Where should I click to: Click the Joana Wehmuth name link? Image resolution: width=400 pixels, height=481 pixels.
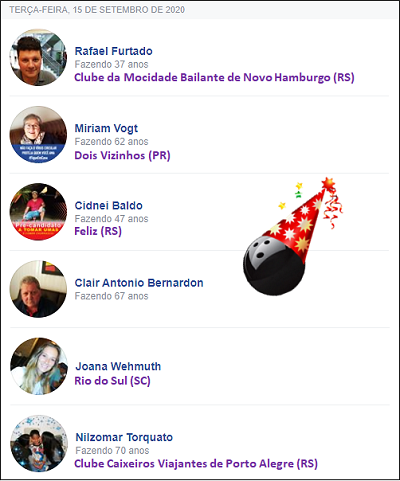point(118,366)
